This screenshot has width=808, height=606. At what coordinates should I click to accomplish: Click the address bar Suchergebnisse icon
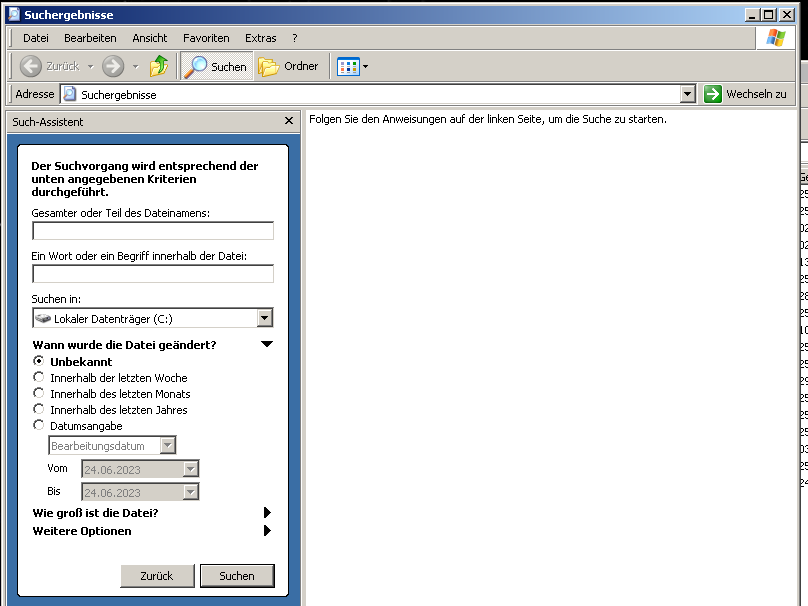click(70, 94)
